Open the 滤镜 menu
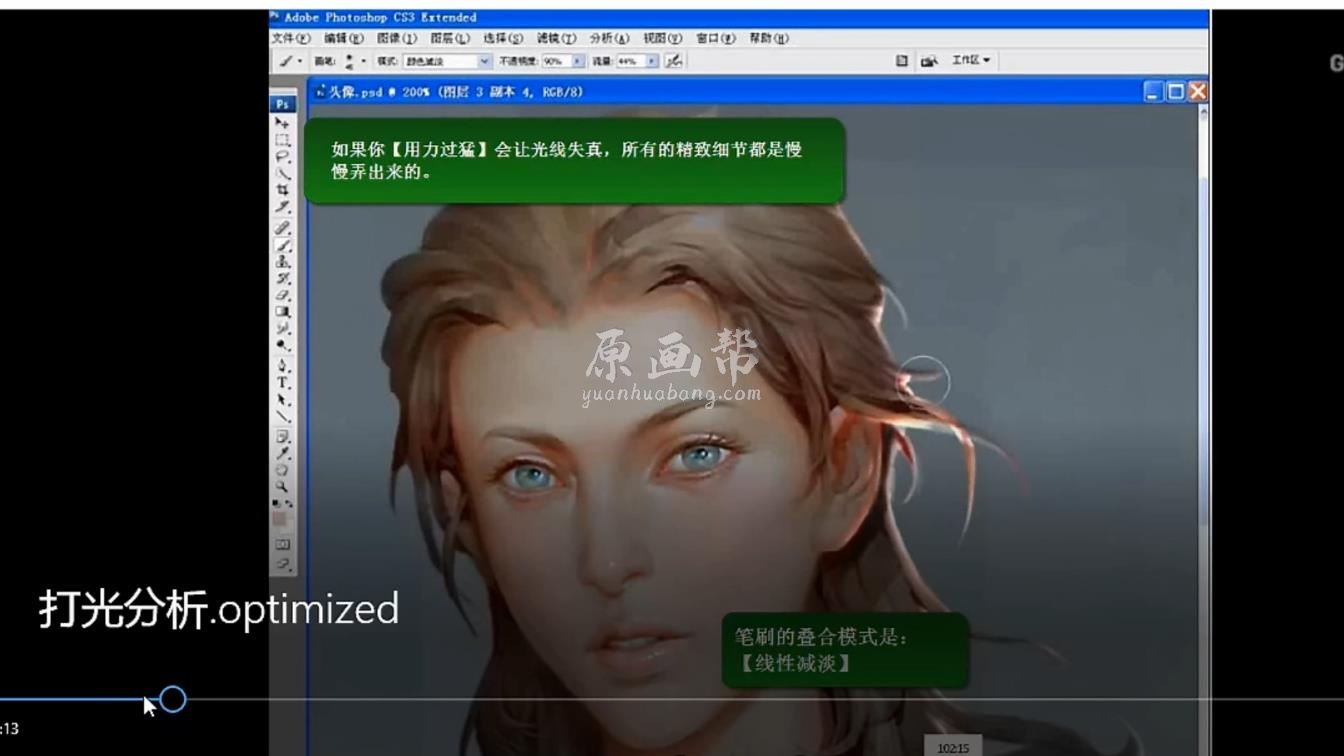The width and height of the screenshot is (1344, 756). pyautogui.click(x=556, y=38)
